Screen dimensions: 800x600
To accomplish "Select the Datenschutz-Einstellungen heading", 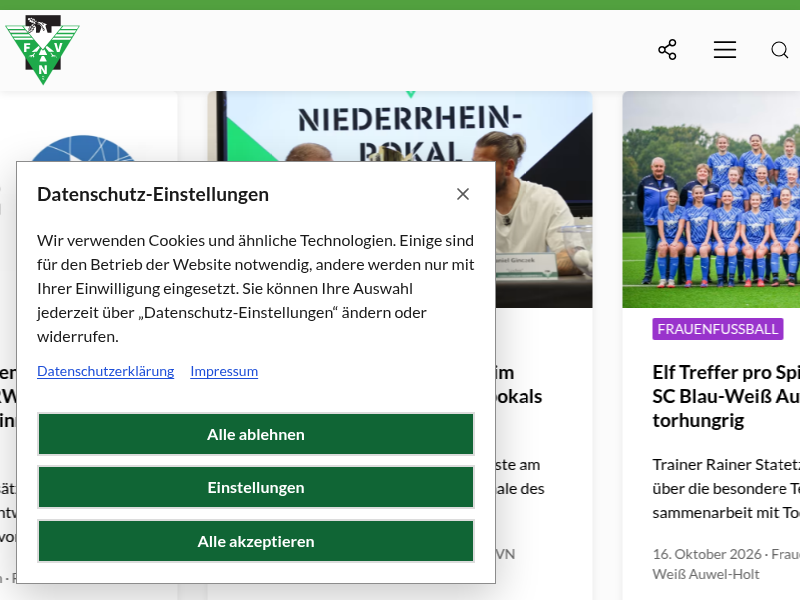I will click(x=153, y=194).
